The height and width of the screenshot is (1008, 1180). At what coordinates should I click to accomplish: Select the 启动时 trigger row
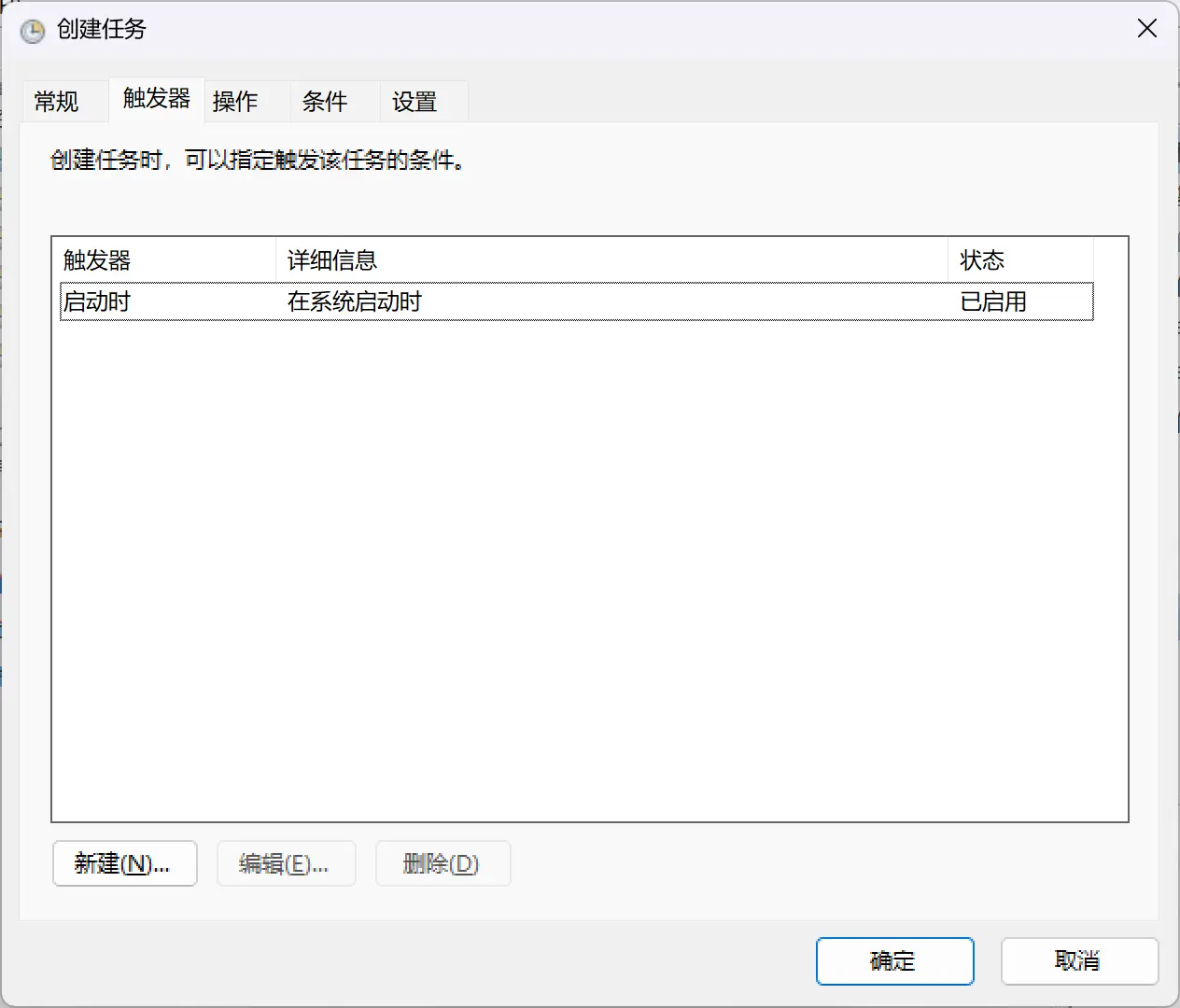[x=97, y=301]
